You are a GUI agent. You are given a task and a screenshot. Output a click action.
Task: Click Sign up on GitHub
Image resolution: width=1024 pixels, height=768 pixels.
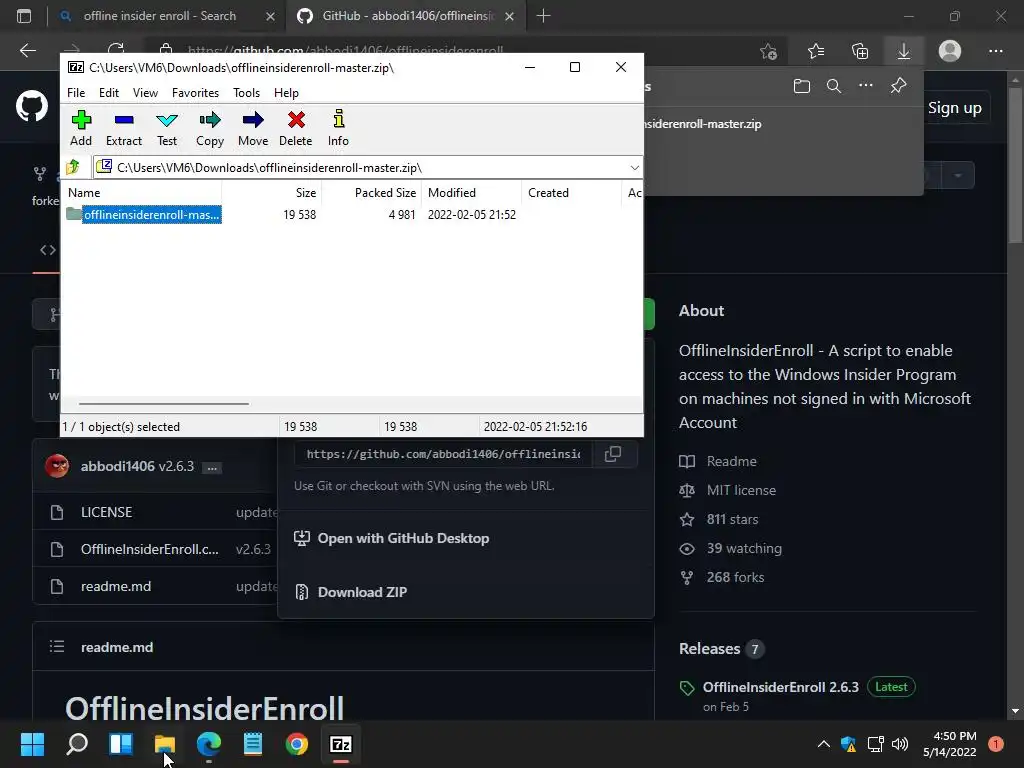(954, 108)
